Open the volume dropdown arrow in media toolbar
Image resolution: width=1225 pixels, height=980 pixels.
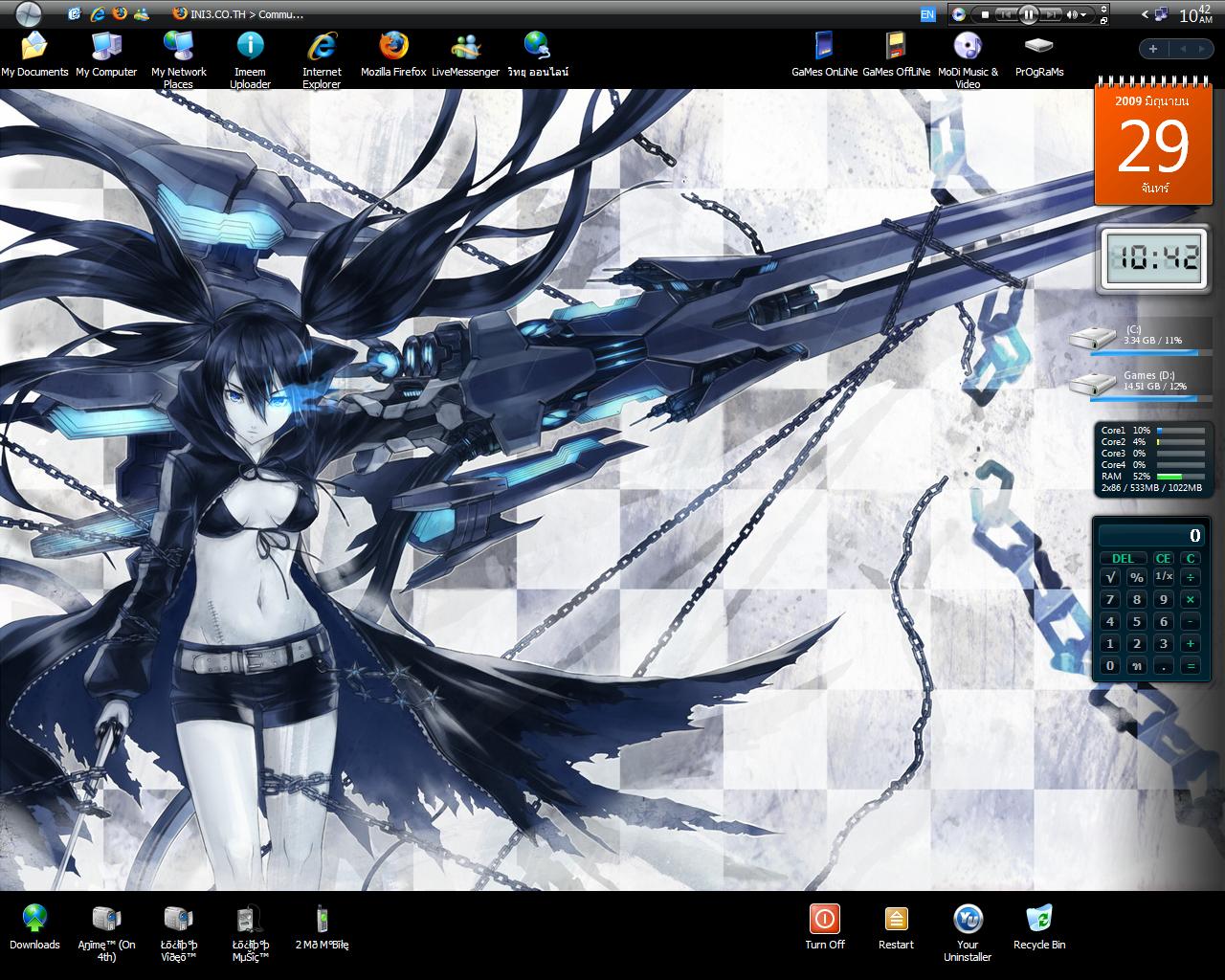[x=1085, y=14]
